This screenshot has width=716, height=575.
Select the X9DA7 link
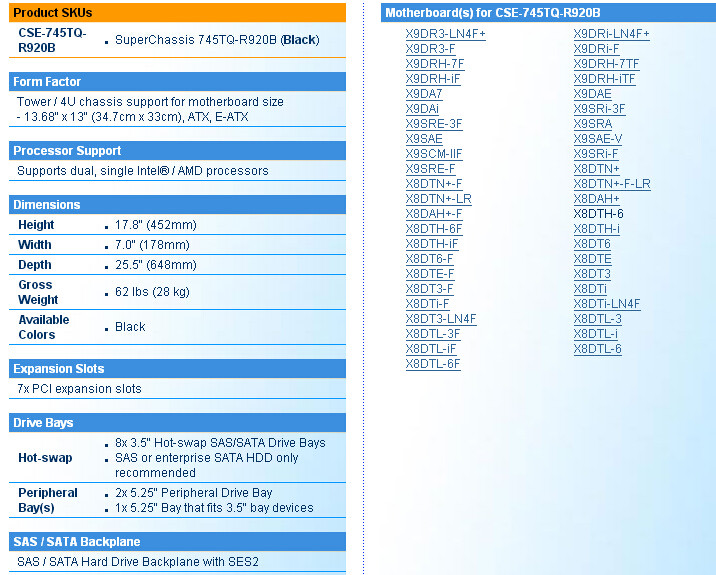tap(424, 94)
